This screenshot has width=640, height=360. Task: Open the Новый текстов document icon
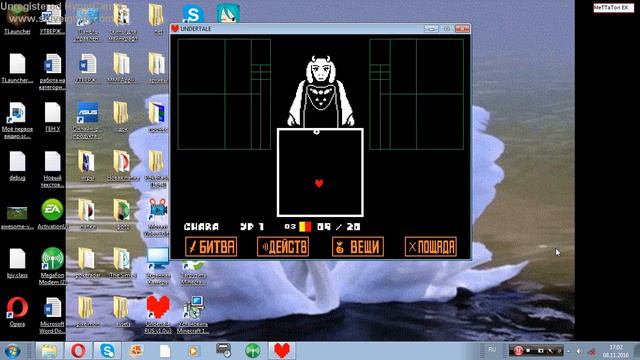(52, 169)
